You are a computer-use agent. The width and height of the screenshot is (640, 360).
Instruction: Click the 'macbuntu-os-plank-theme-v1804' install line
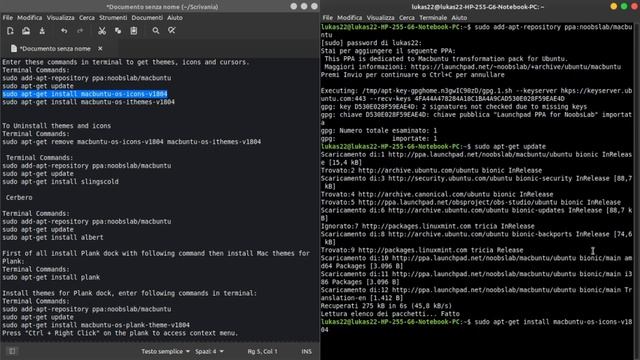click(x=96, y=325)
